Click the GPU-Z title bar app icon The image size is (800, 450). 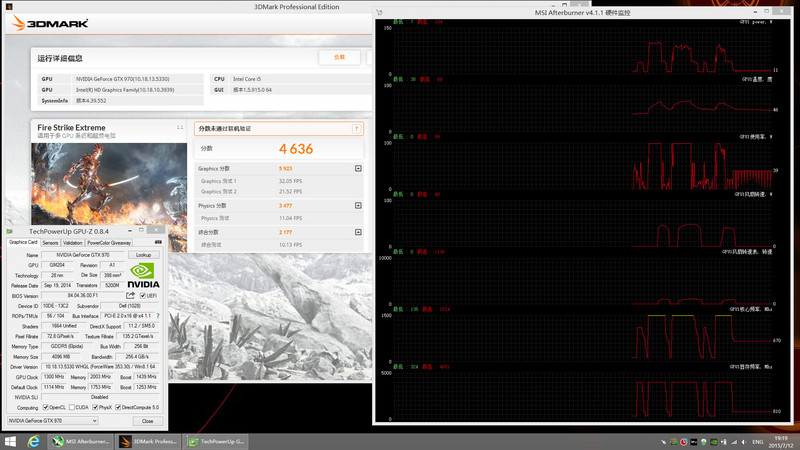point(10,231)
